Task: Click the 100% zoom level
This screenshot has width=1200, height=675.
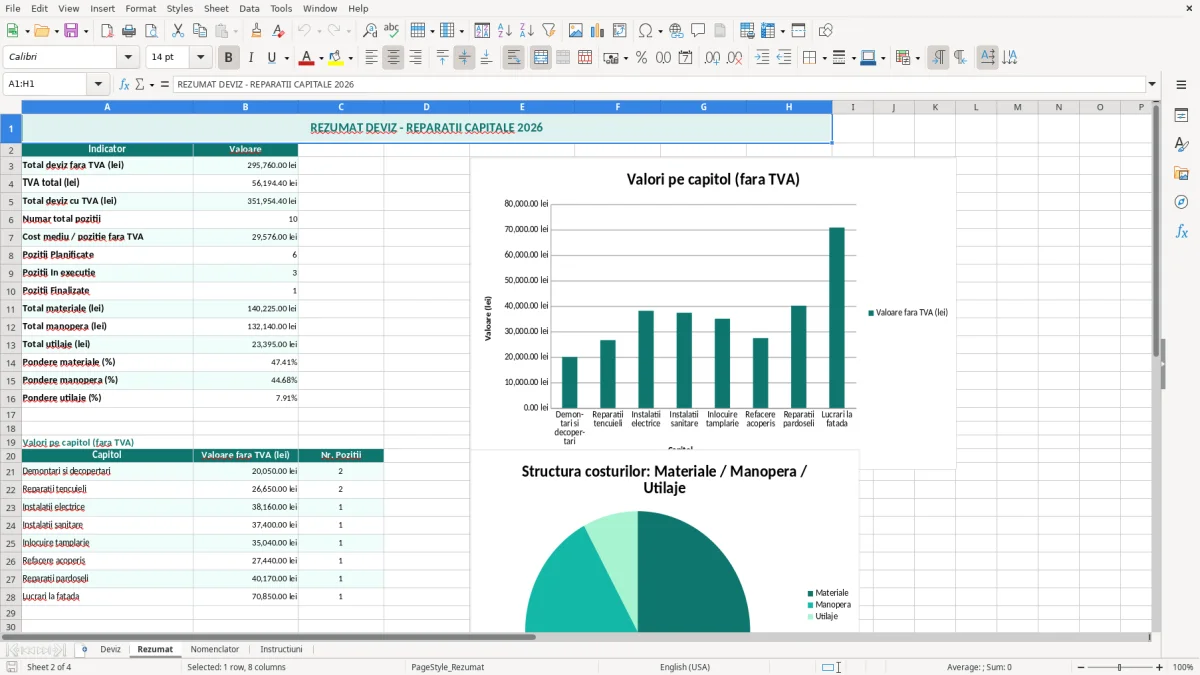Action: coord(1183,667)
